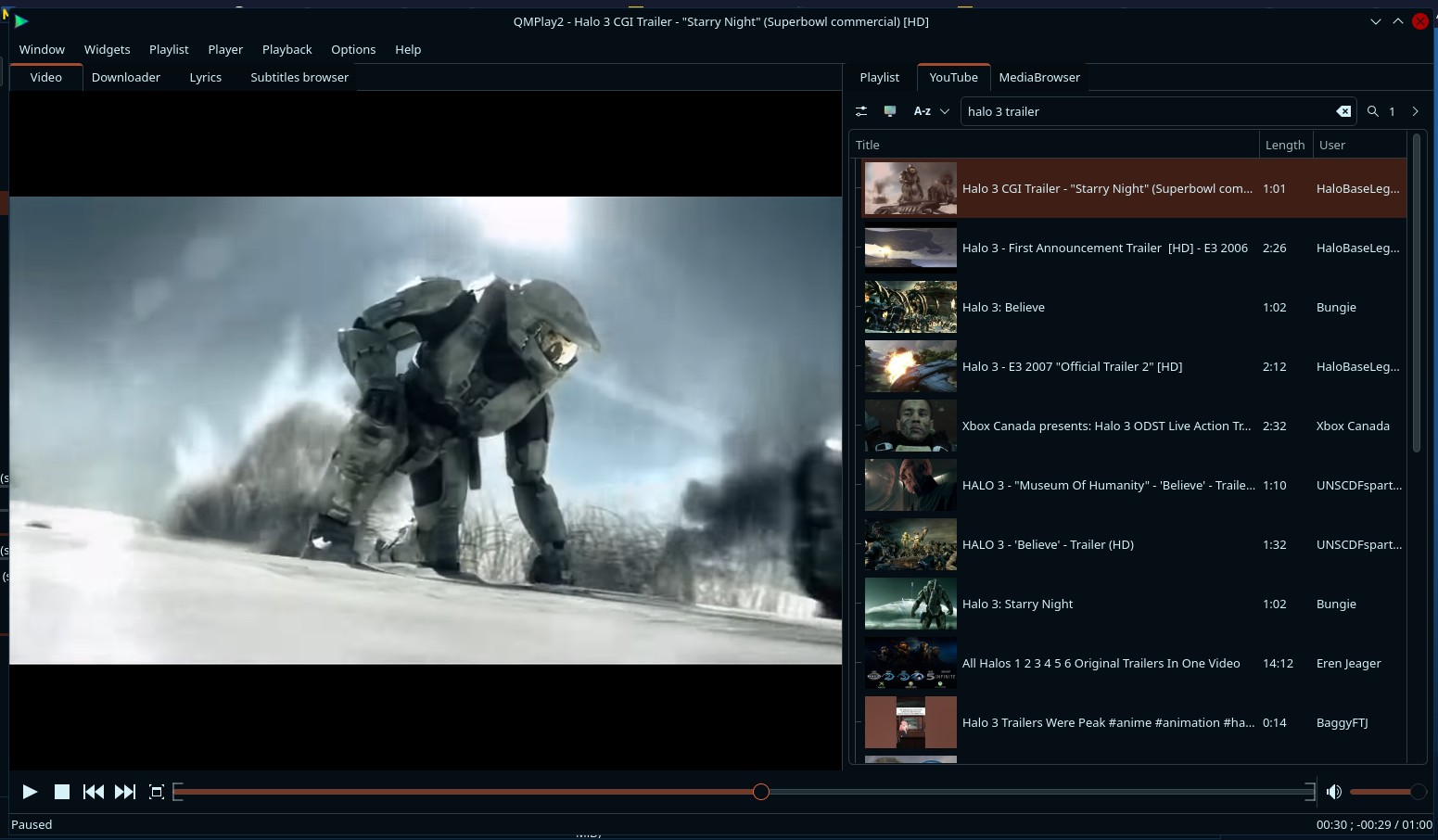1438x840 pixels.
Task: Open YouTube settings via sliders icon
Action: [x=861, y=111]
